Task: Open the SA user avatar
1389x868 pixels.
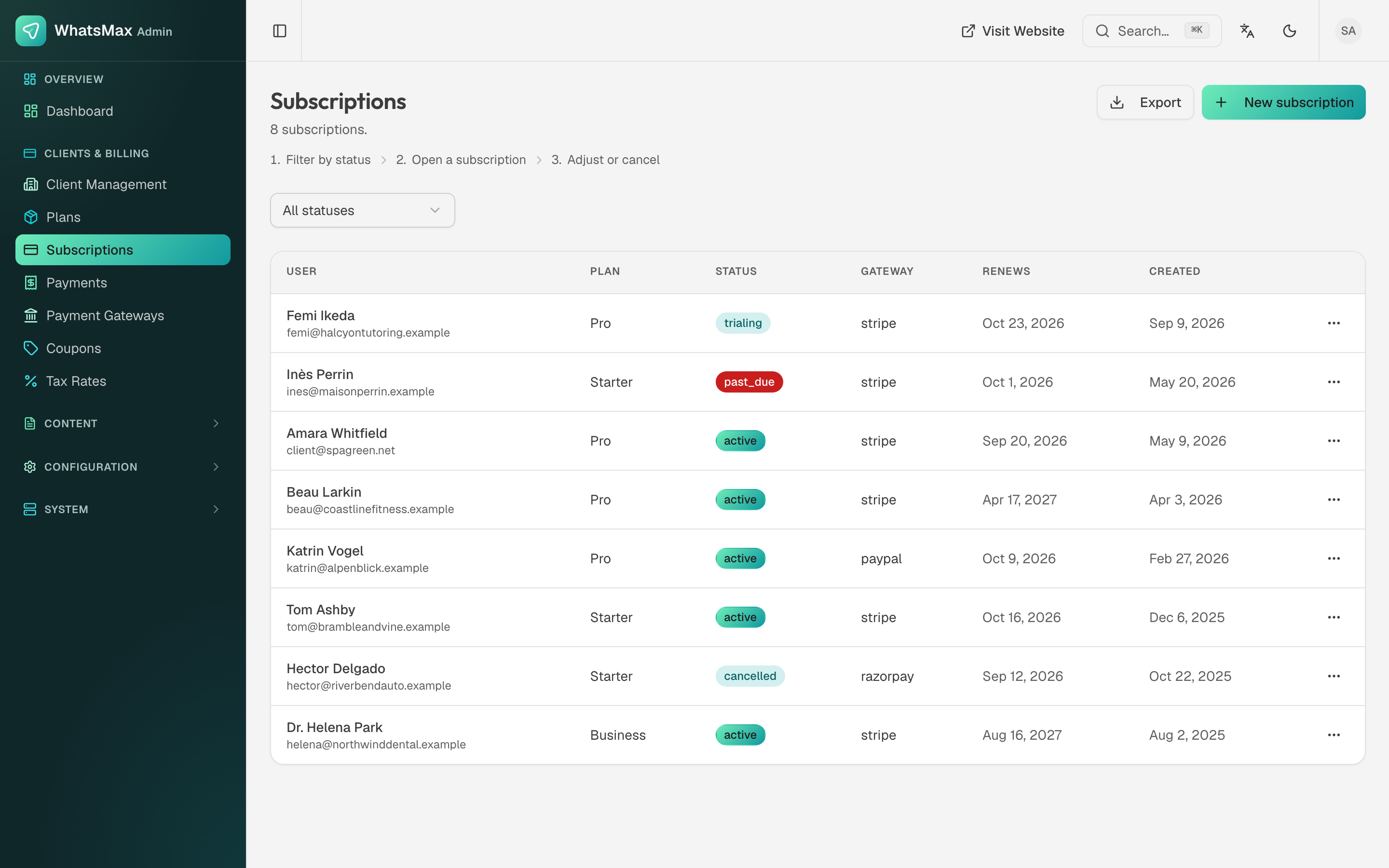Action: (1348, 31)
